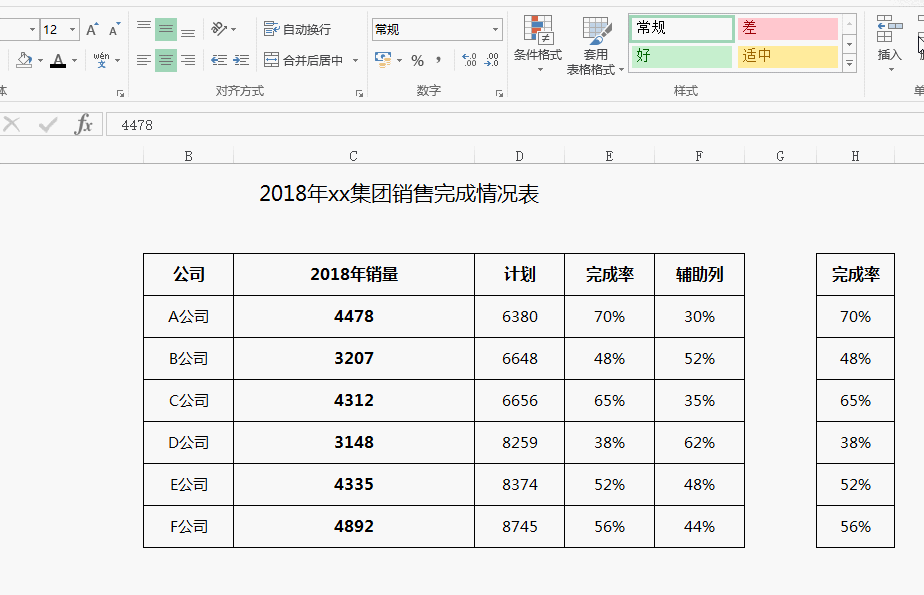Viewport: 924px width, 595px height.
Task: Select the cell containing 4478
Action: coord(354,316)
